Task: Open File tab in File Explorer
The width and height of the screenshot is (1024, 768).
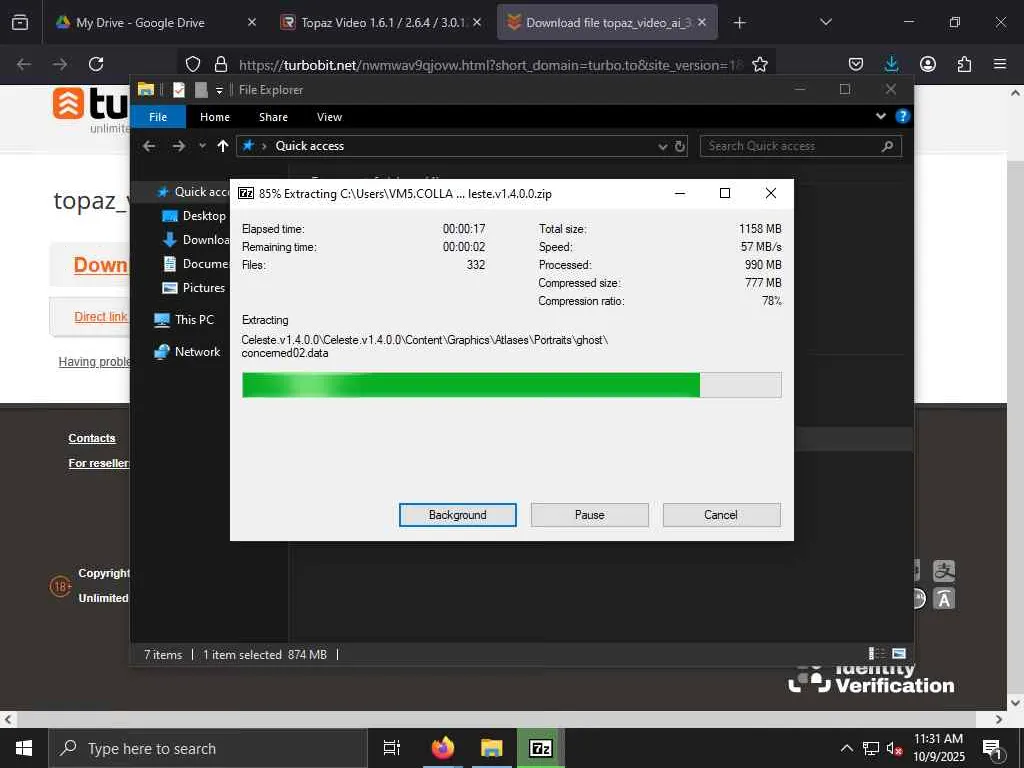Action: tap(158, 117)
